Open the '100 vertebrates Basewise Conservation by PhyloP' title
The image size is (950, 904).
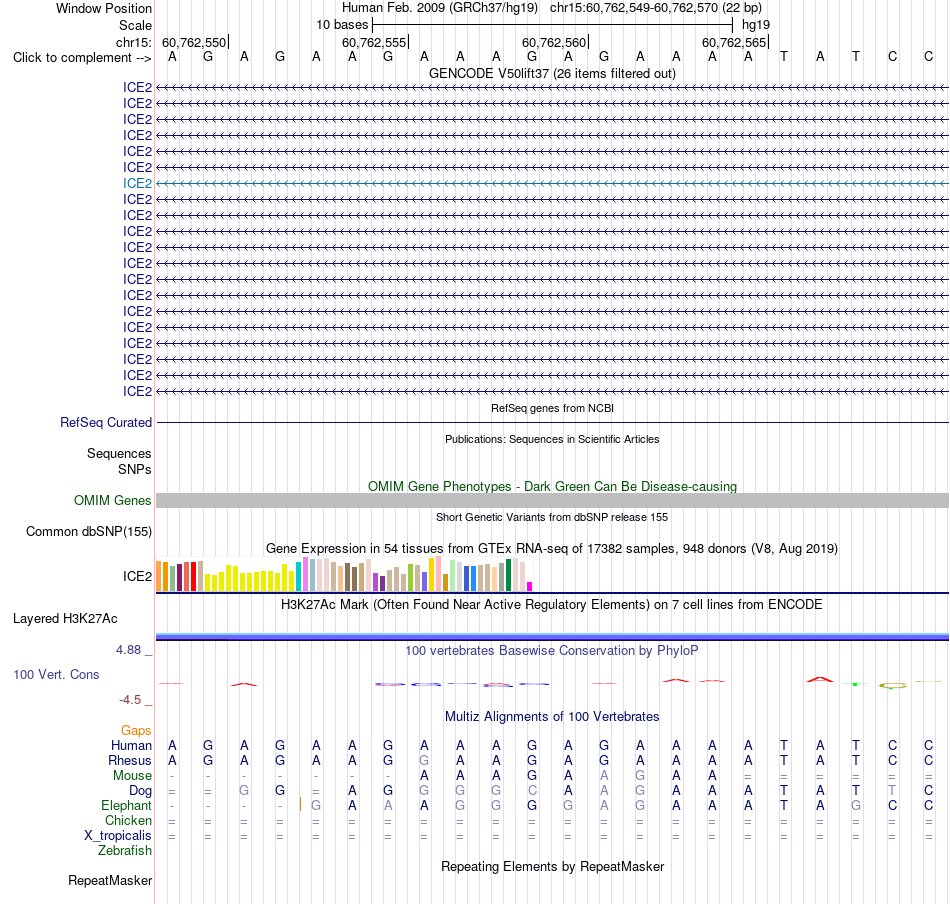tap(552, 651)
